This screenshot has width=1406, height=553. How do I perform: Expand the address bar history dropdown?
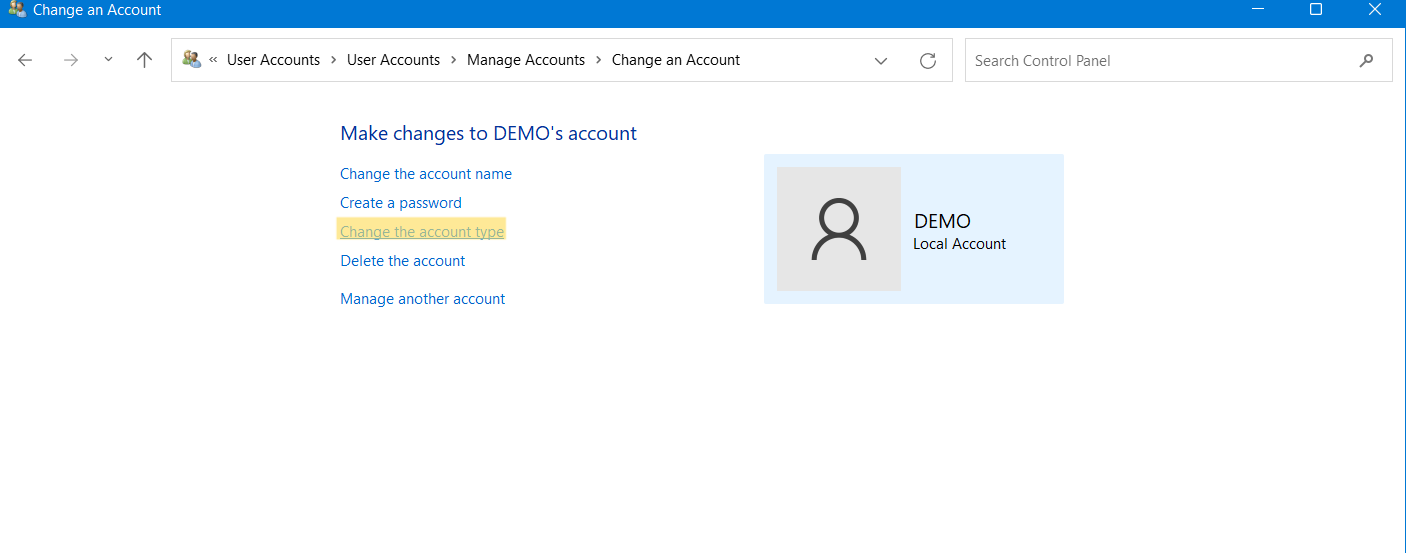[x=880, y=61]
